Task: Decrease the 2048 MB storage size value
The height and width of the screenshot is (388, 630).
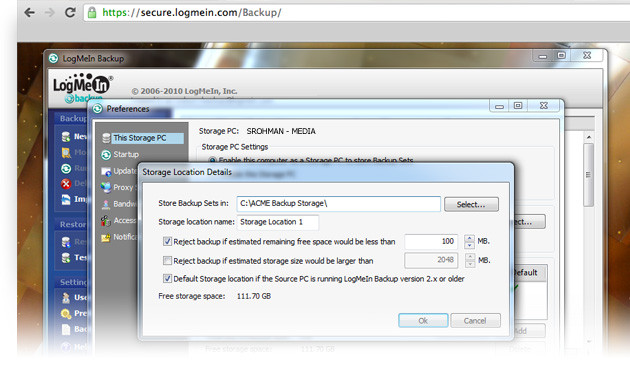Action: pyautogui.click(x=470, y=264)
